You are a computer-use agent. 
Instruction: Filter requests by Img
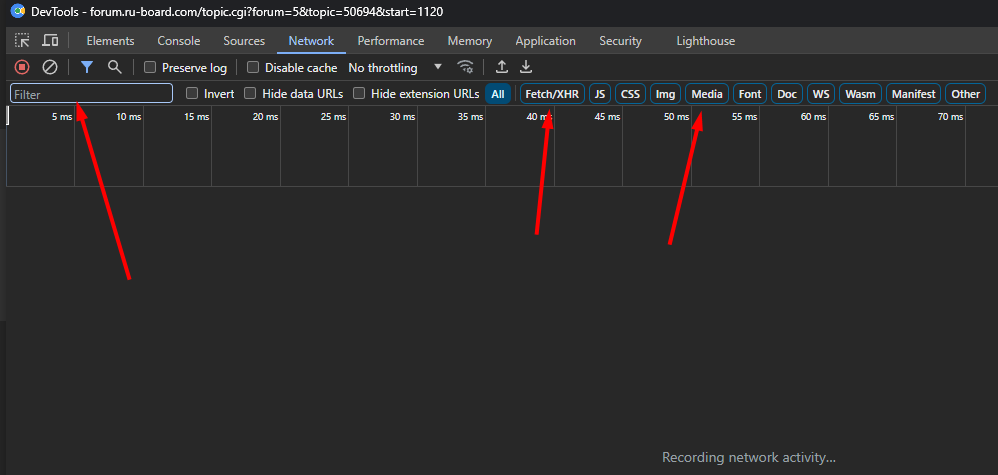(665, 94)
